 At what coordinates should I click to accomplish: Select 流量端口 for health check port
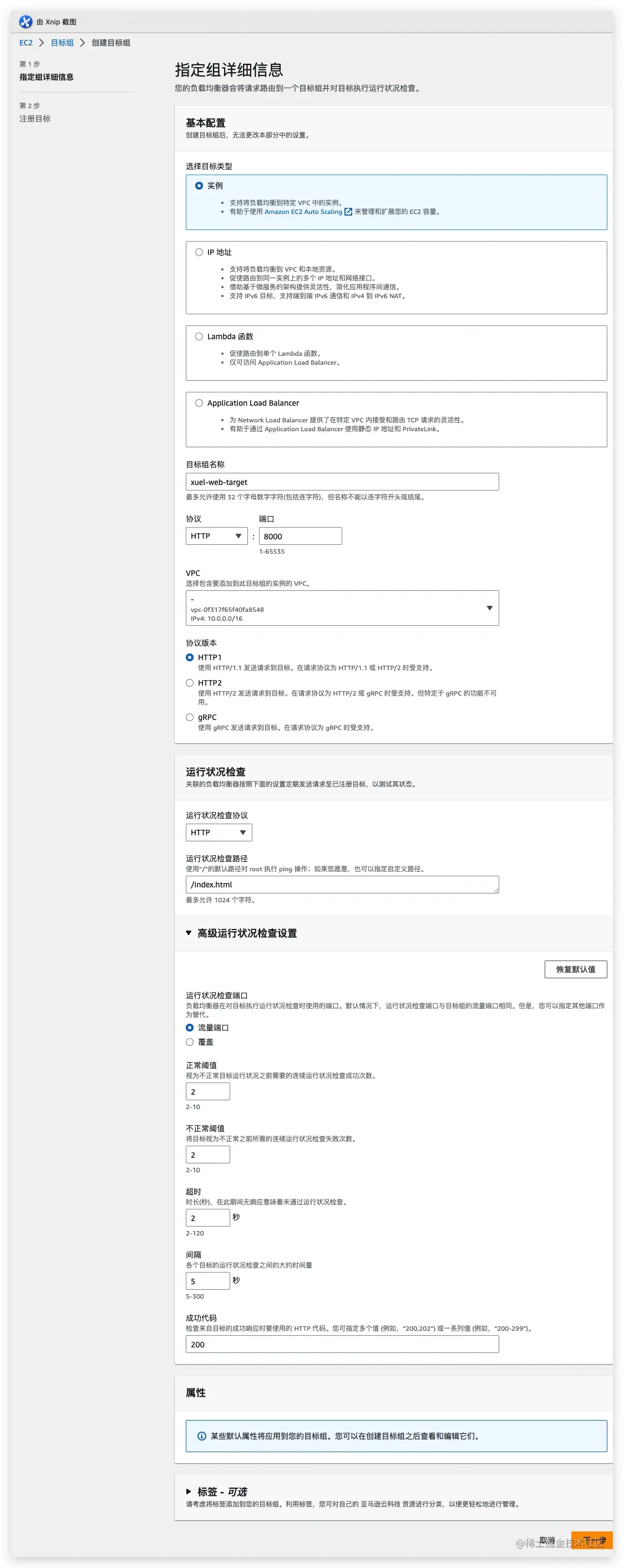(190, 1028)
